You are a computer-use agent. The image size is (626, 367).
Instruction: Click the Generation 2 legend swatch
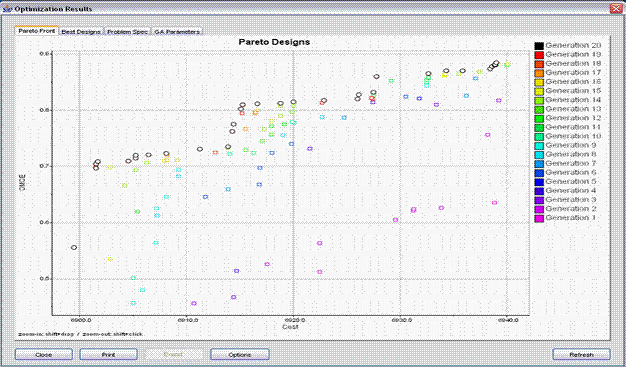tap(539, 209)
